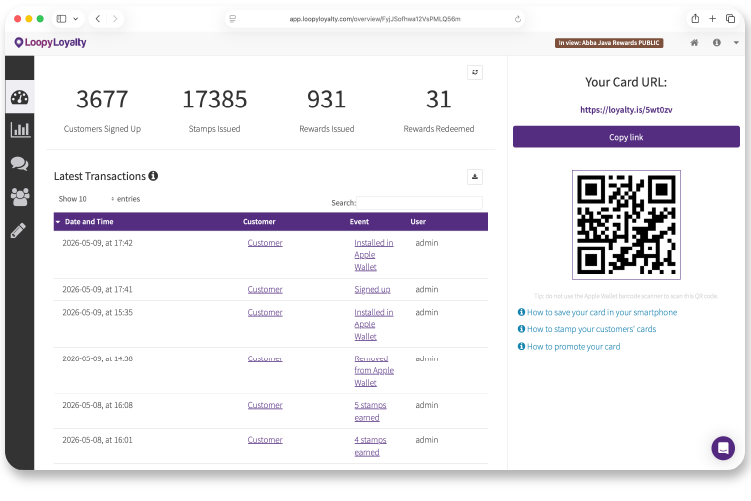
Task: Sort by Event column header
Action: point(359,221)
